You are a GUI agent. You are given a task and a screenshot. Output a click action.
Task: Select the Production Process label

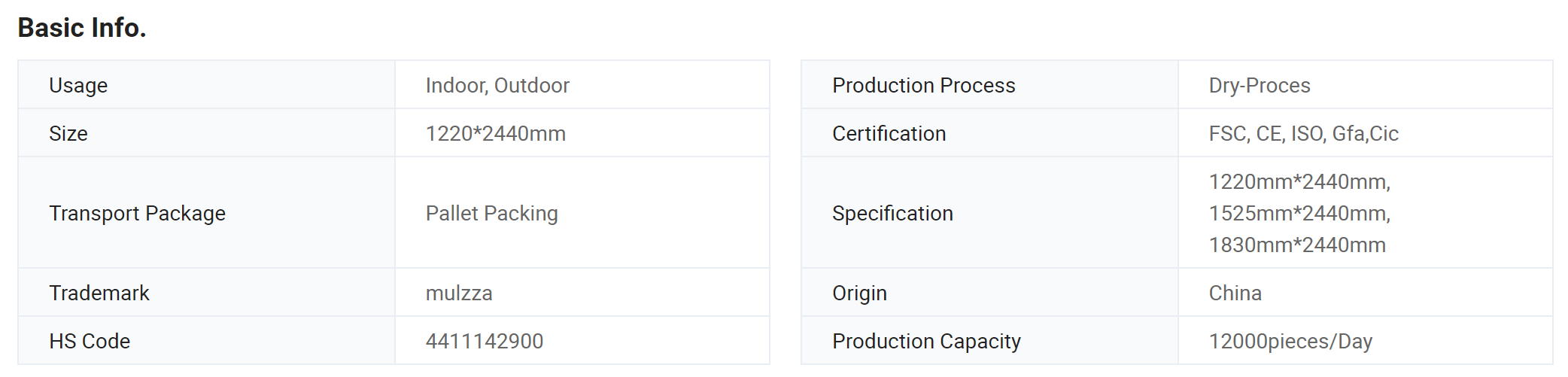tap(924, 85)
